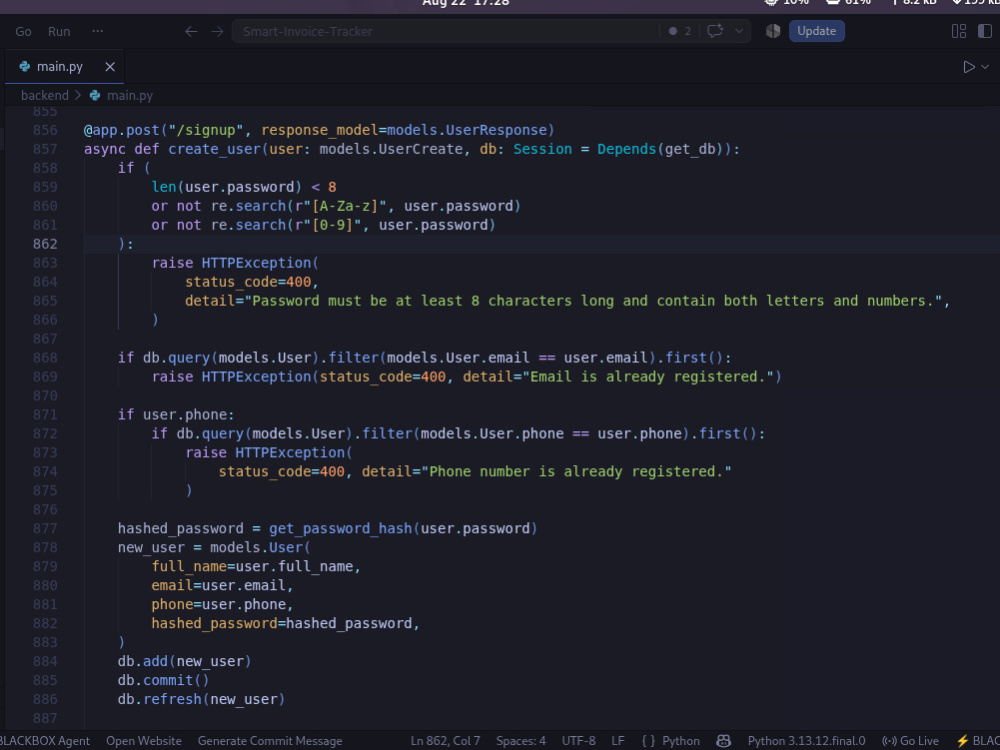This screenshot has width=1000, height=750.
Task: Click the unsaved changes dot indicator showing 2
Action: point(680,31)
